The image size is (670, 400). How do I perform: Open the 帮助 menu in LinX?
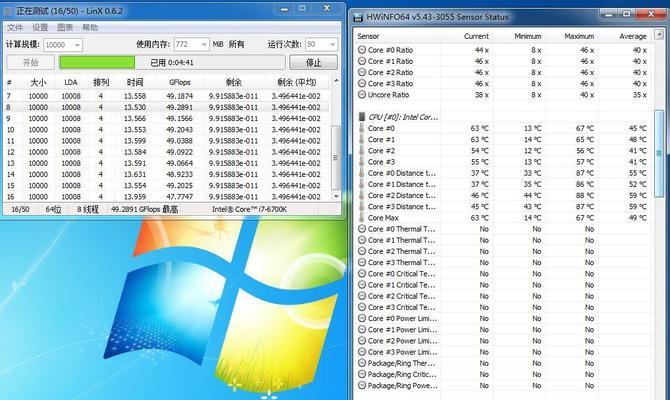pos(90,27)
